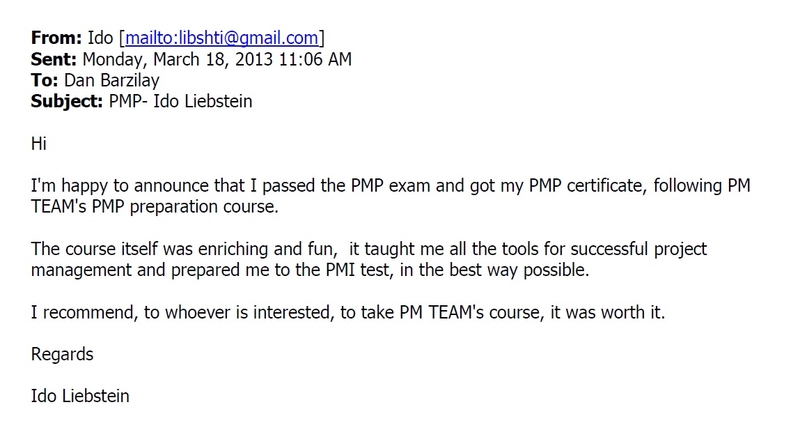This screenshot has width=800, height=430.
Task: Click the Regards closing line
Action: tap(62, 355)
